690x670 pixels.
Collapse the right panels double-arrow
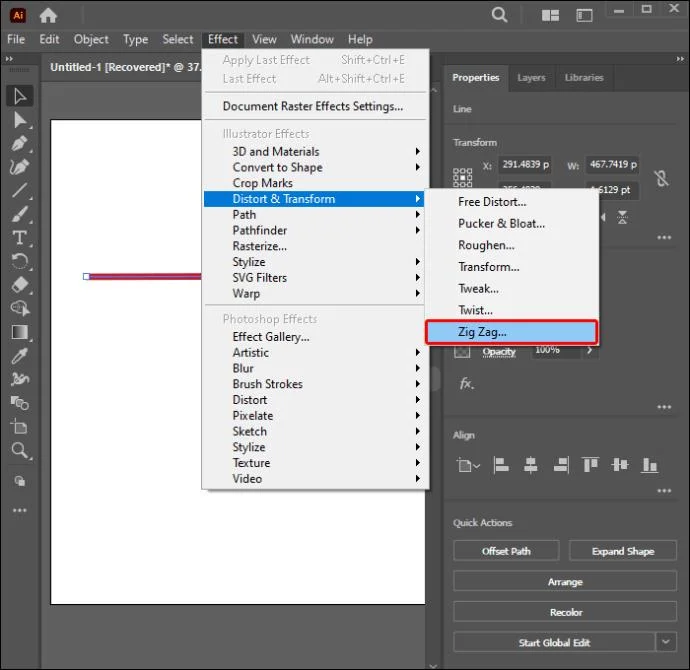680,59
